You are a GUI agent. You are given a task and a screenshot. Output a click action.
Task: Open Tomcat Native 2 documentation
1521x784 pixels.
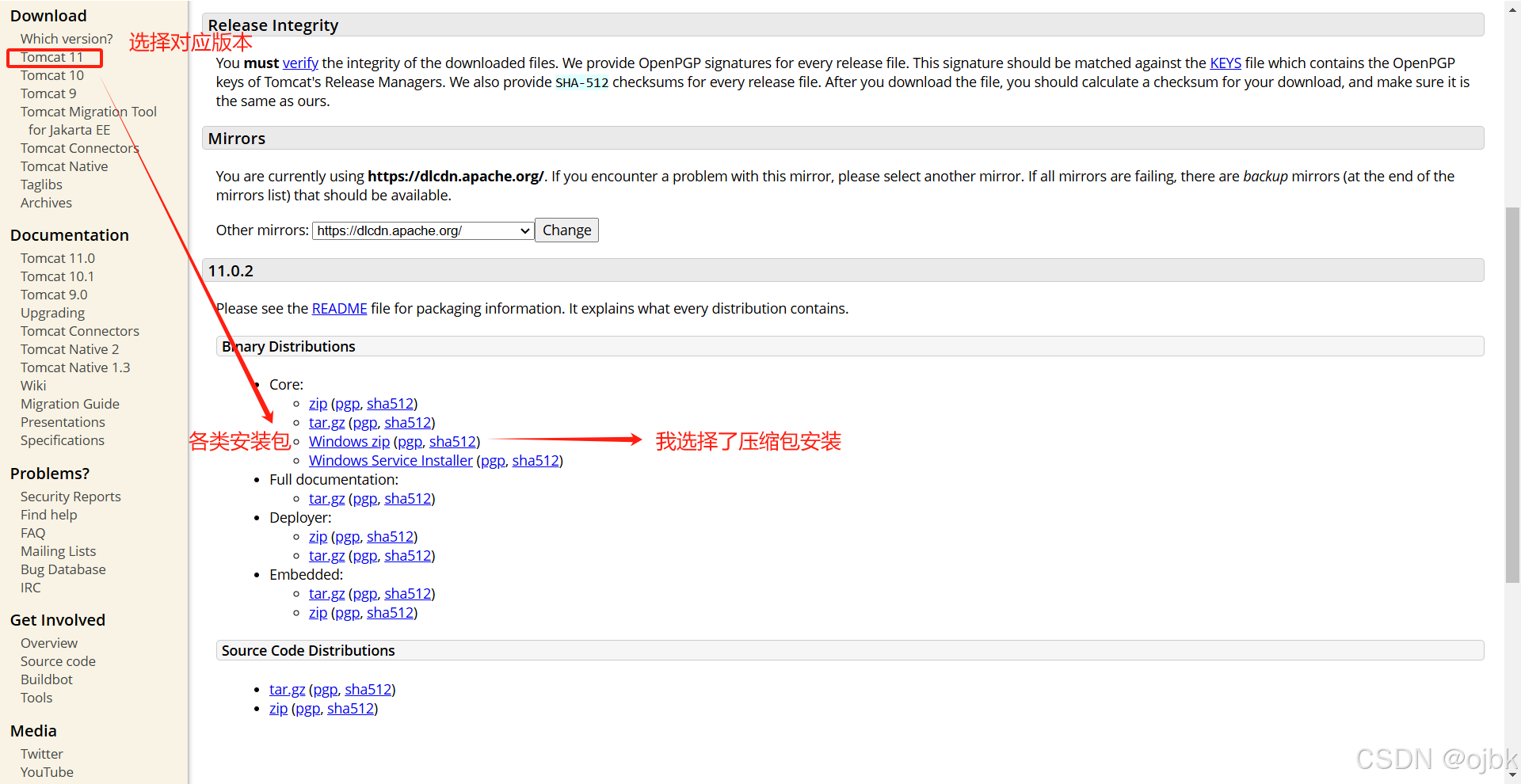click(70, 349)
